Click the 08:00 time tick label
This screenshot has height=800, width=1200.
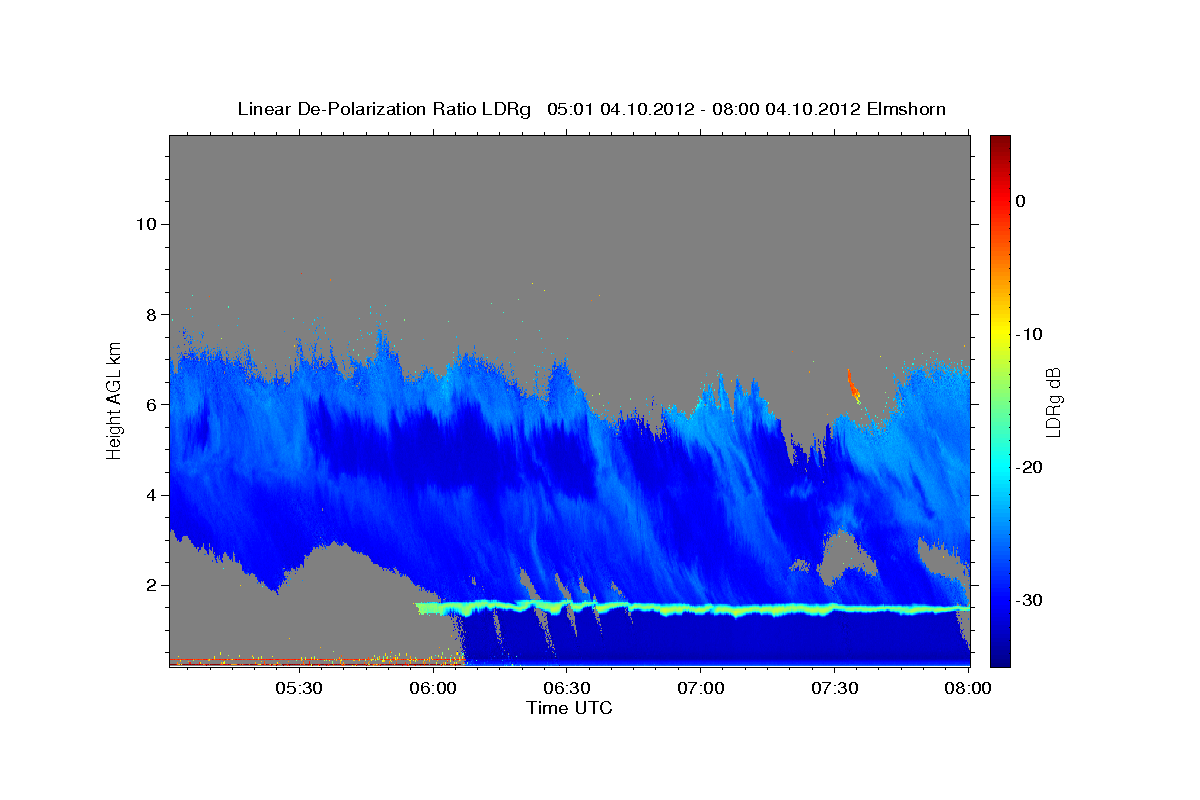(x=967, y=689)
